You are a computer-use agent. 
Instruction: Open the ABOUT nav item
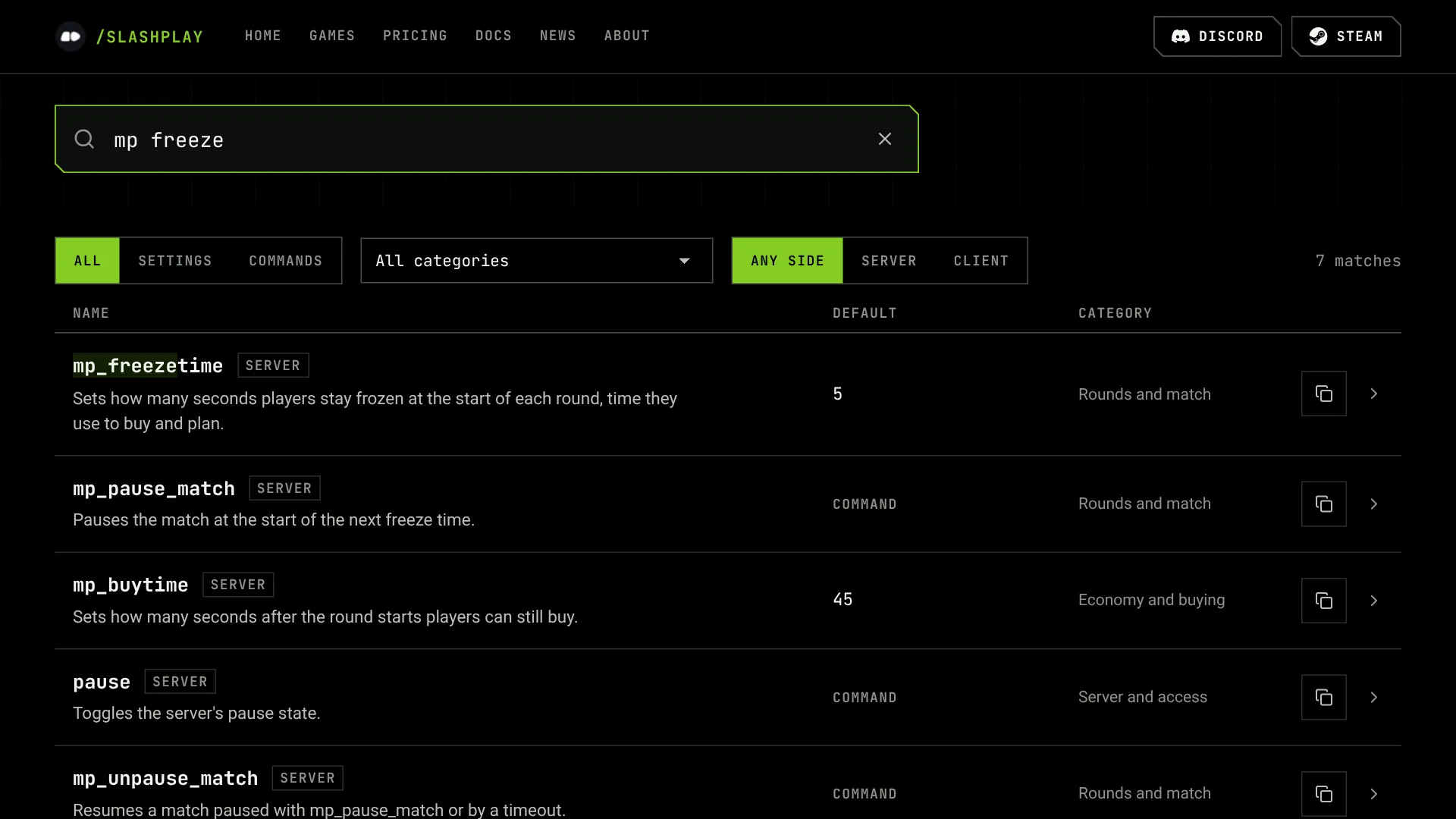pos(627,36)
